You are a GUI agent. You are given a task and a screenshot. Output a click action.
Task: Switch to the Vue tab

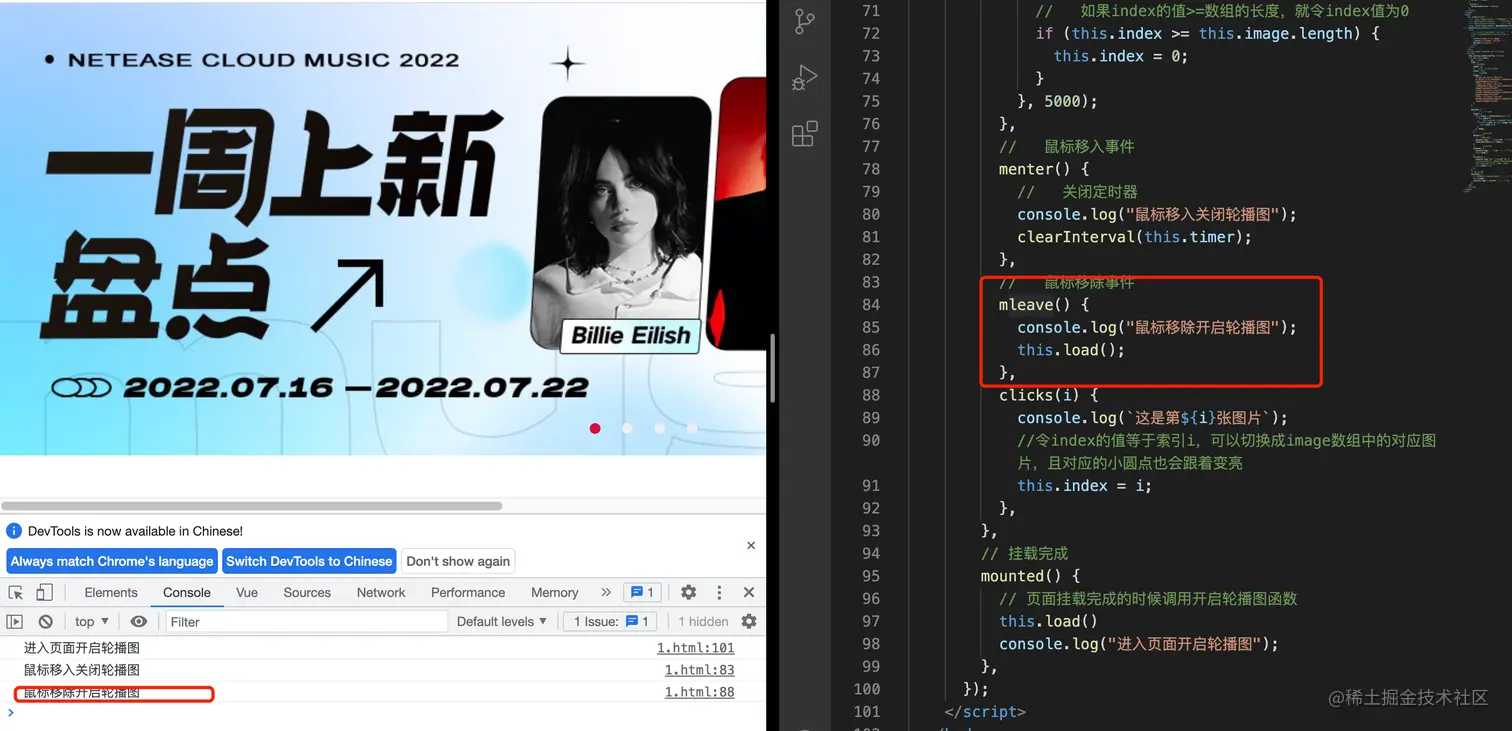247,592
